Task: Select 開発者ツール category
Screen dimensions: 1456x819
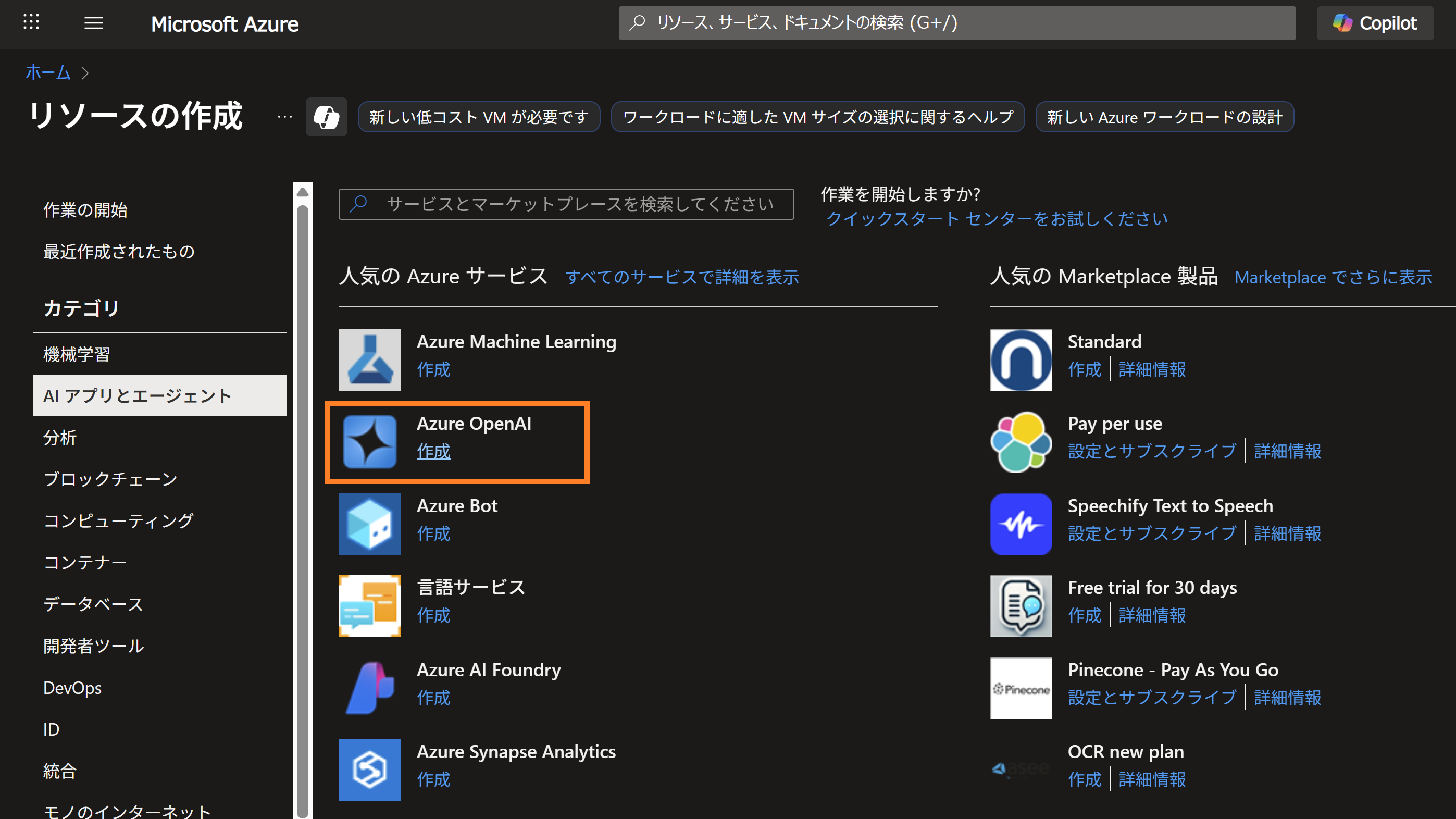Action: click(x=159, y=646)
